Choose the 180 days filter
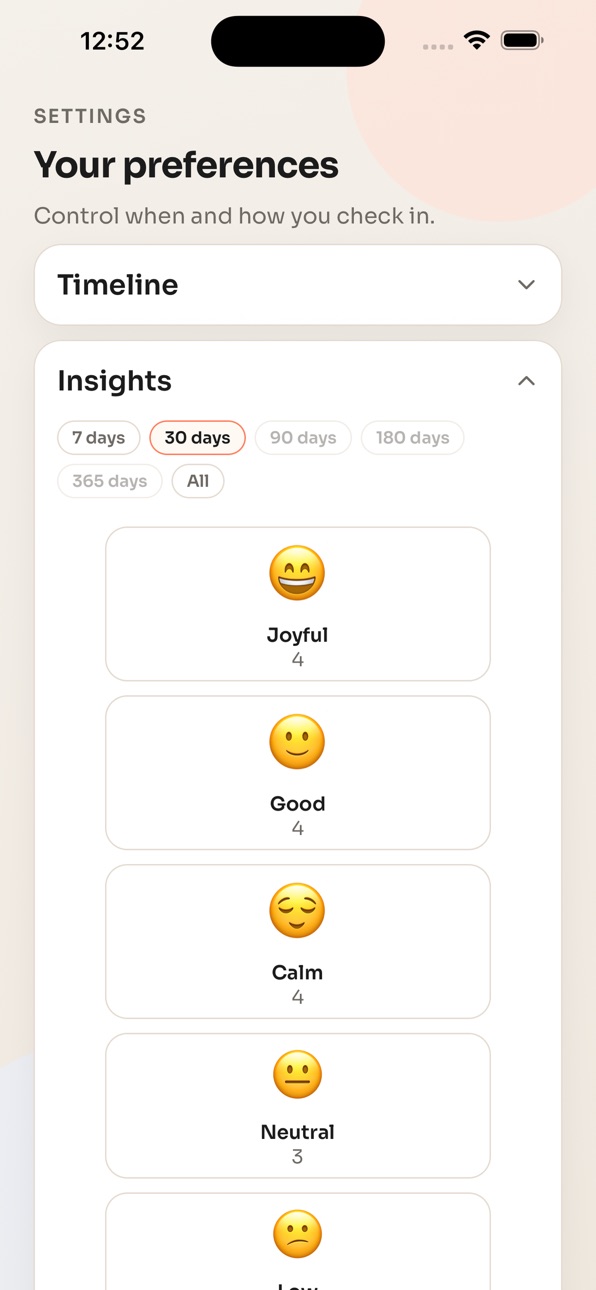The image size is (596, 1290). (x=412, y=438)
